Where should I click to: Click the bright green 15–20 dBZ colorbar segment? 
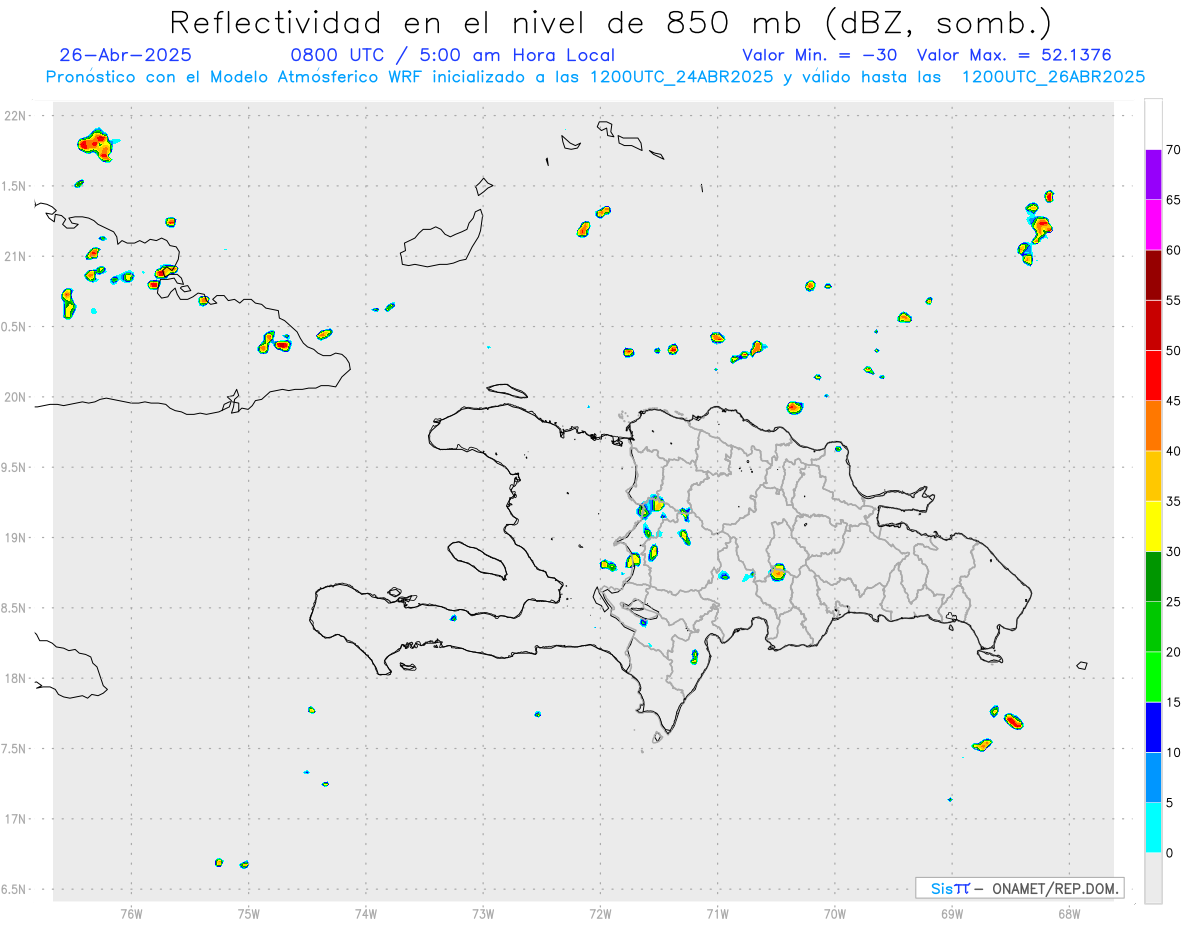[x=1153, y=677]
